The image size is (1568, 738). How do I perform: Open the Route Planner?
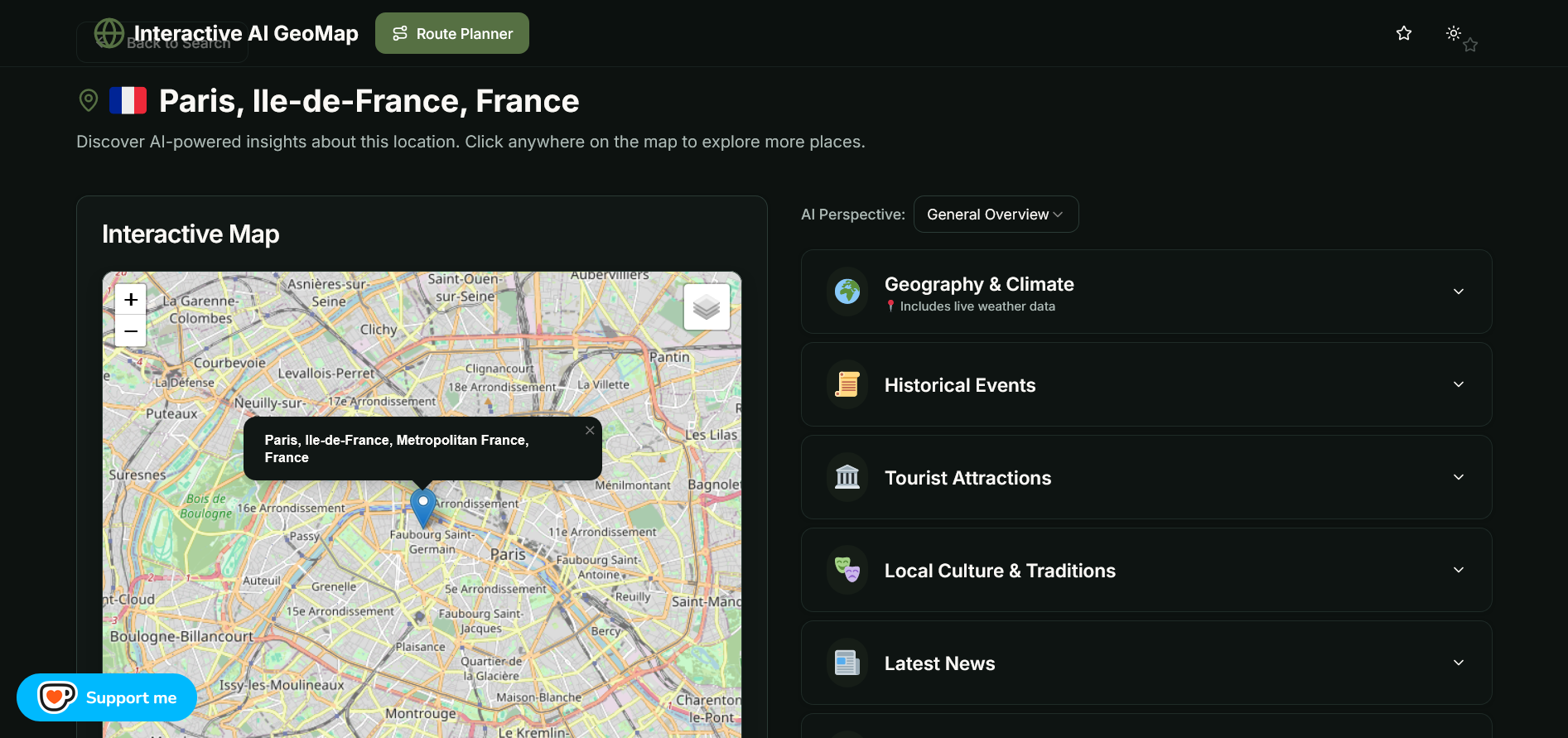coord(452,33)
